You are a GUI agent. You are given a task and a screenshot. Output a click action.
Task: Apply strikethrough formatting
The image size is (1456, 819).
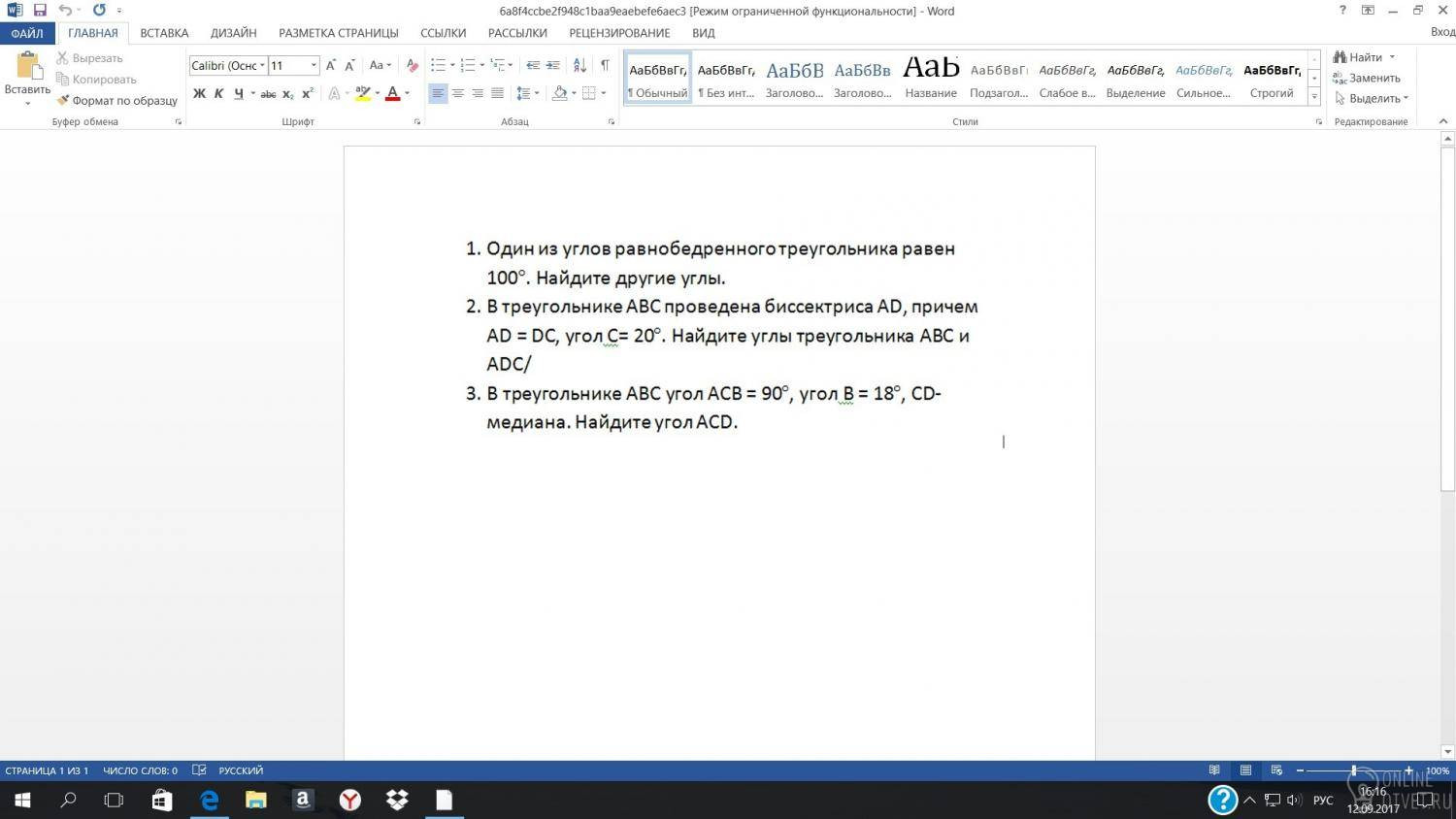pyautogui.click(x=268, y=94)
